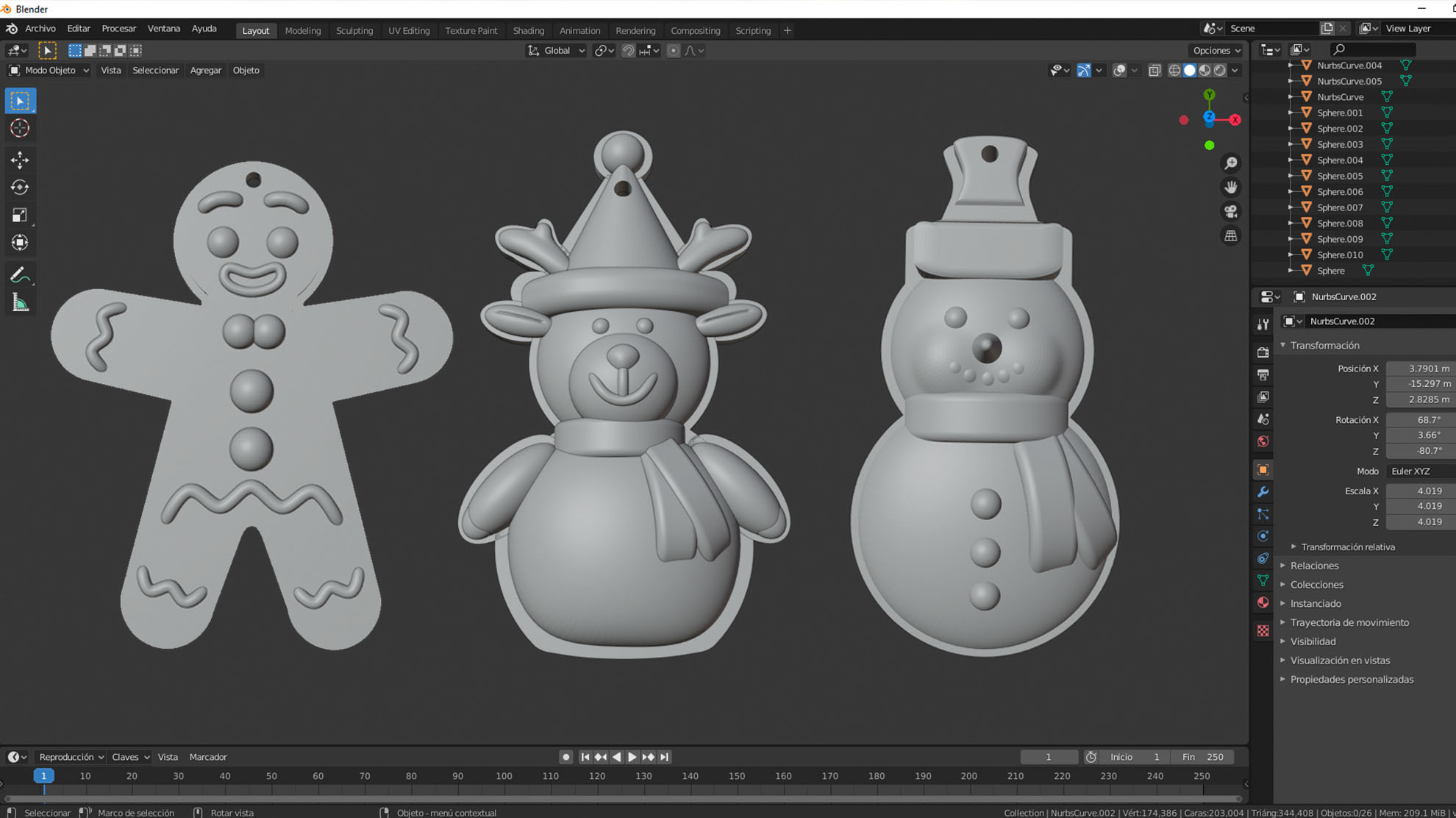
Task: Expand the Relaciones panel
Action: coord(1314,566)
